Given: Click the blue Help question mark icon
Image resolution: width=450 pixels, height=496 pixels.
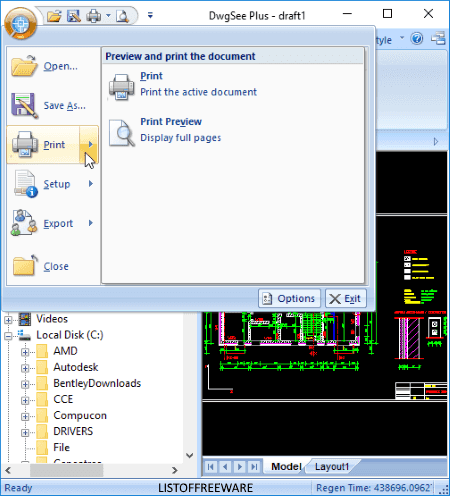Looking at the screenshot, I should [417, 39].
